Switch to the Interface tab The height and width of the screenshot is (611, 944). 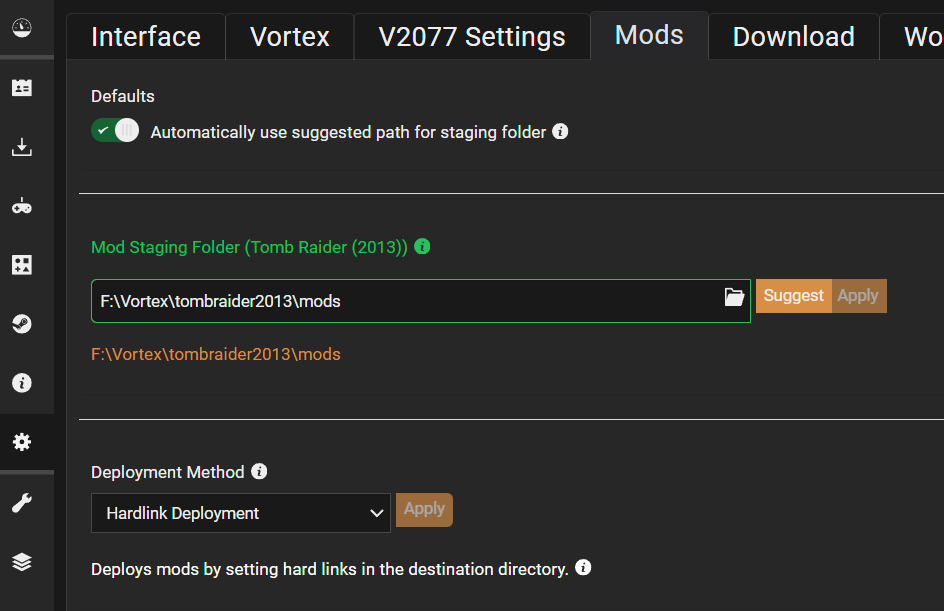pyautogui.click(x=146, y=37)
